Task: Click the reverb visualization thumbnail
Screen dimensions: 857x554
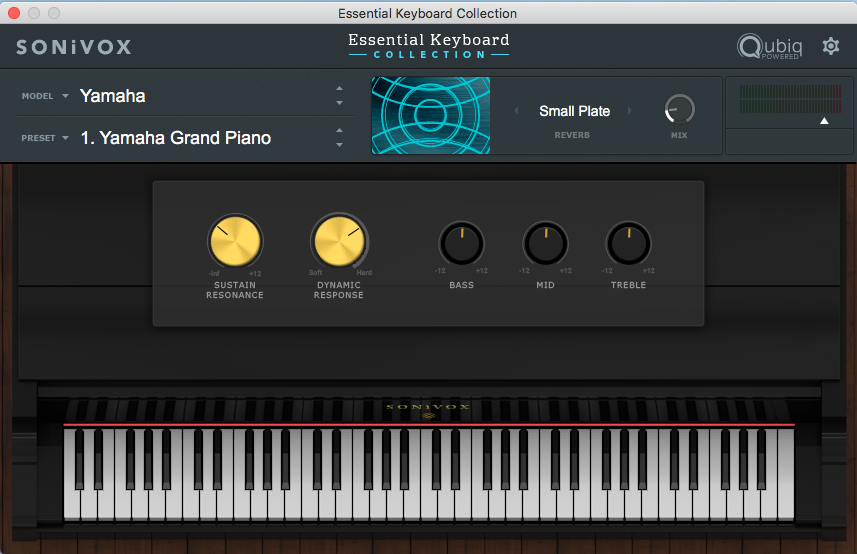Action: [x=431, y=115]
